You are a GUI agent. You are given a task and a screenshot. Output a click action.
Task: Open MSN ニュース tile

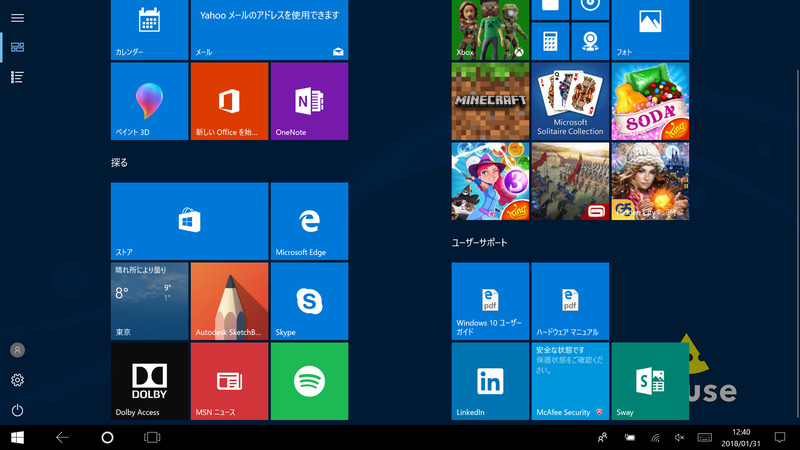click(230, 381)
